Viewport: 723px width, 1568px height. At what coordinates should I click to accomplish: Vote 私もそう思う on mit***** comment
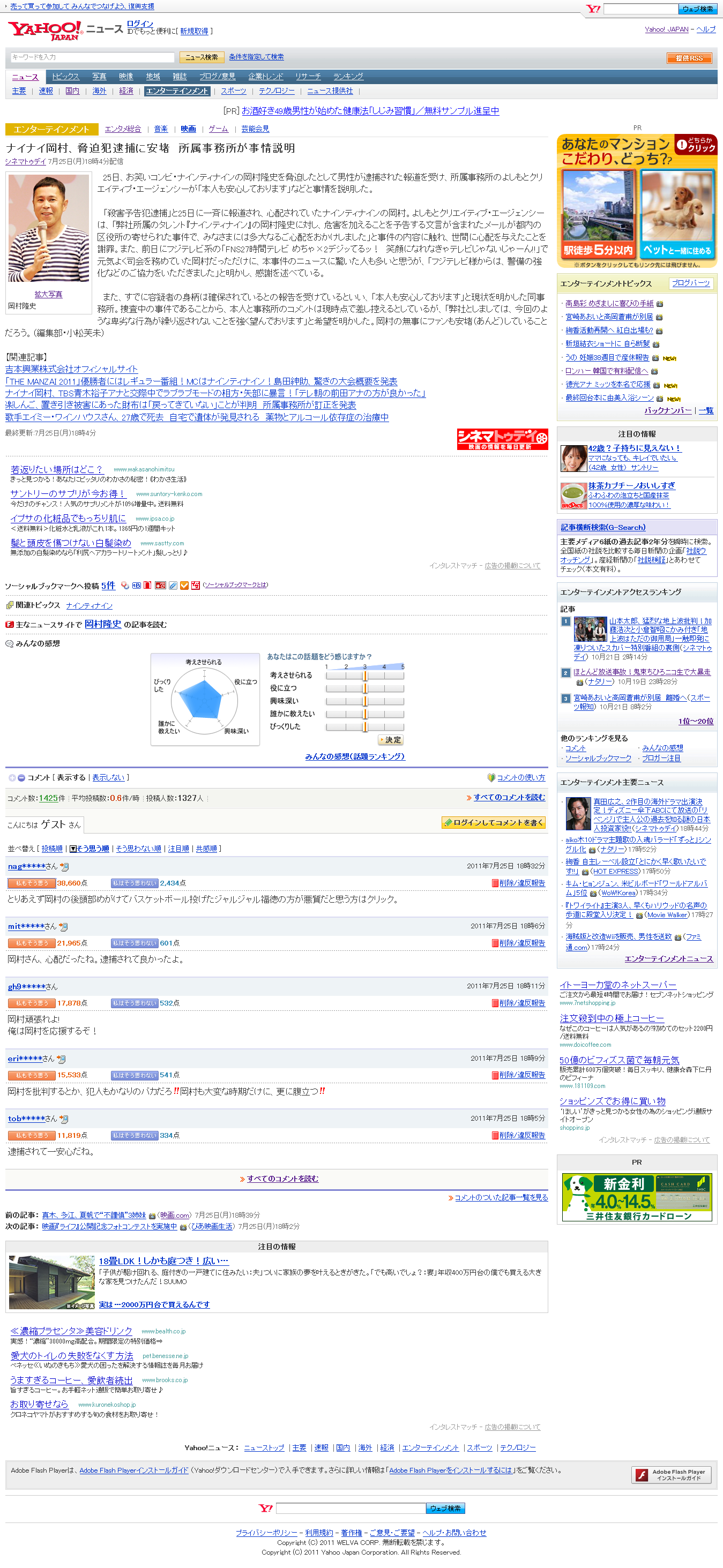tap(32, 943)
